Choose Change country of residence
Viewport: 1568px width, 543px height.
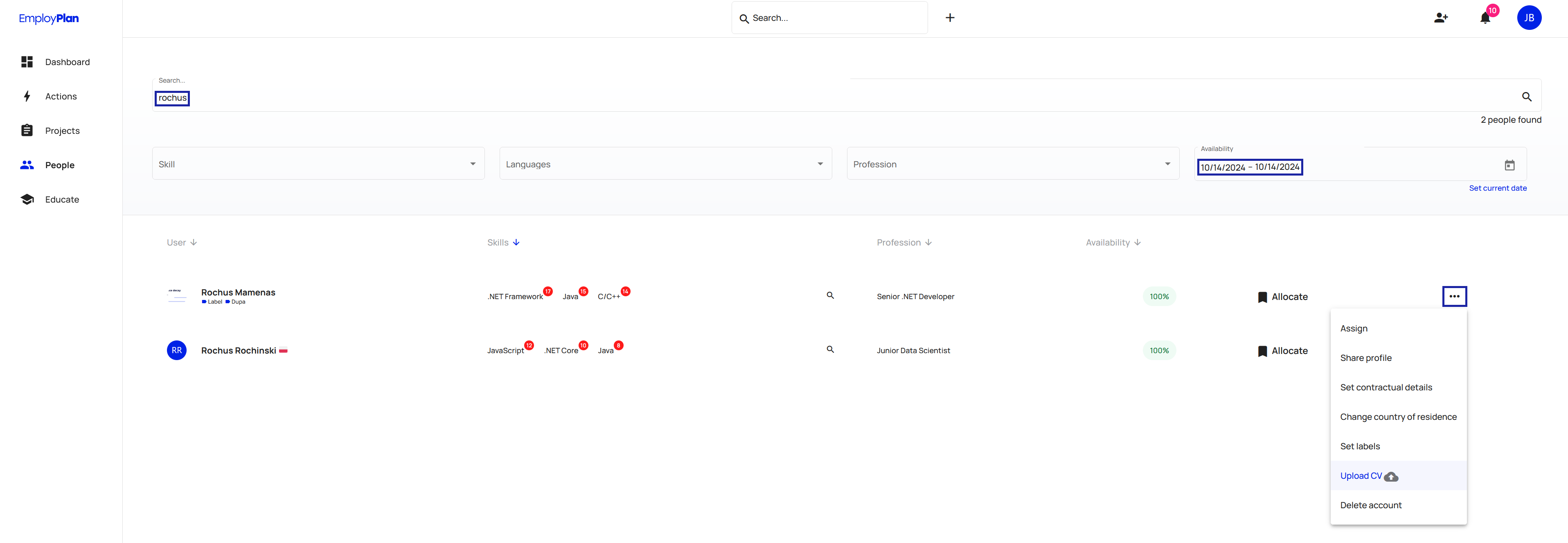click(1398, 417)
